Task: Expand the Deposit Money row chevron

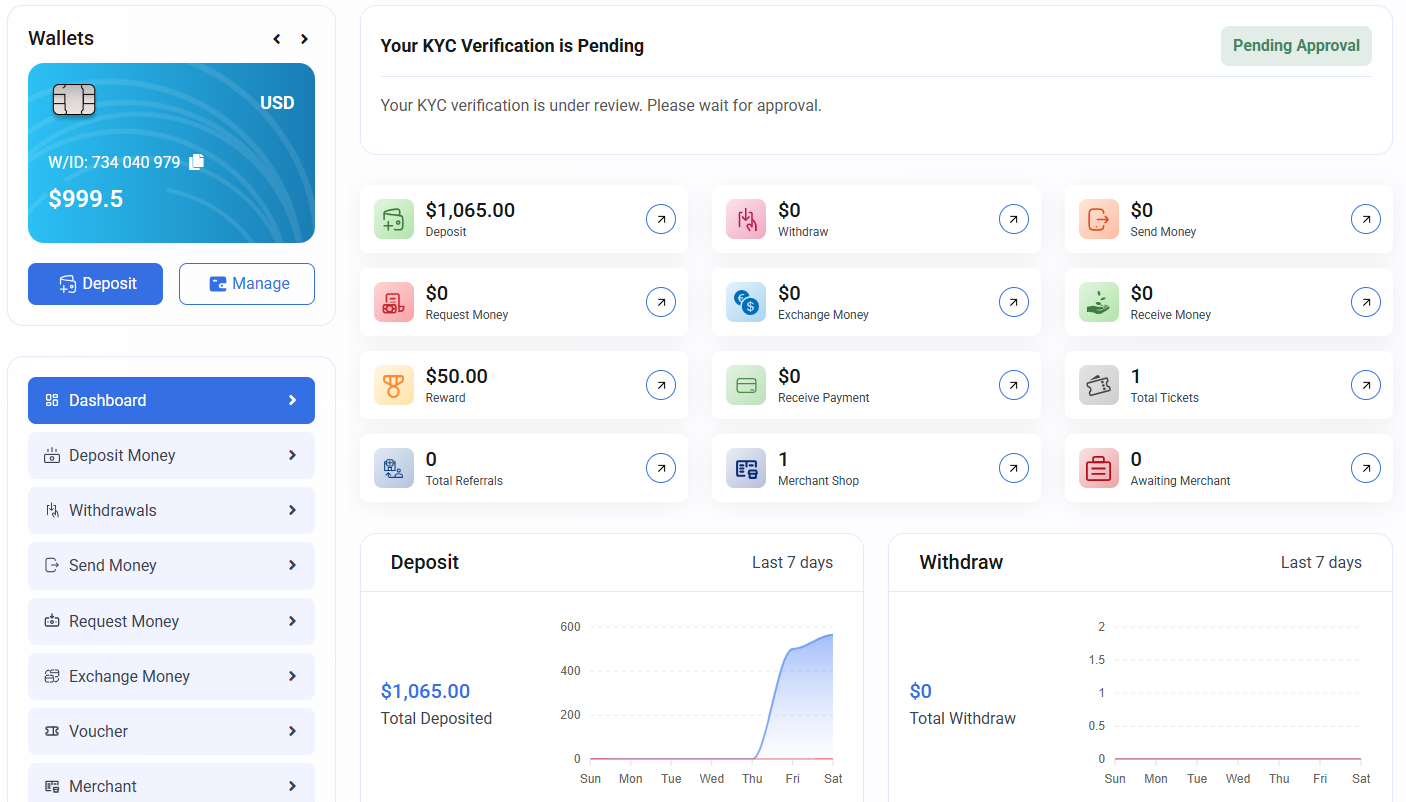Action: tap(292, 455)
